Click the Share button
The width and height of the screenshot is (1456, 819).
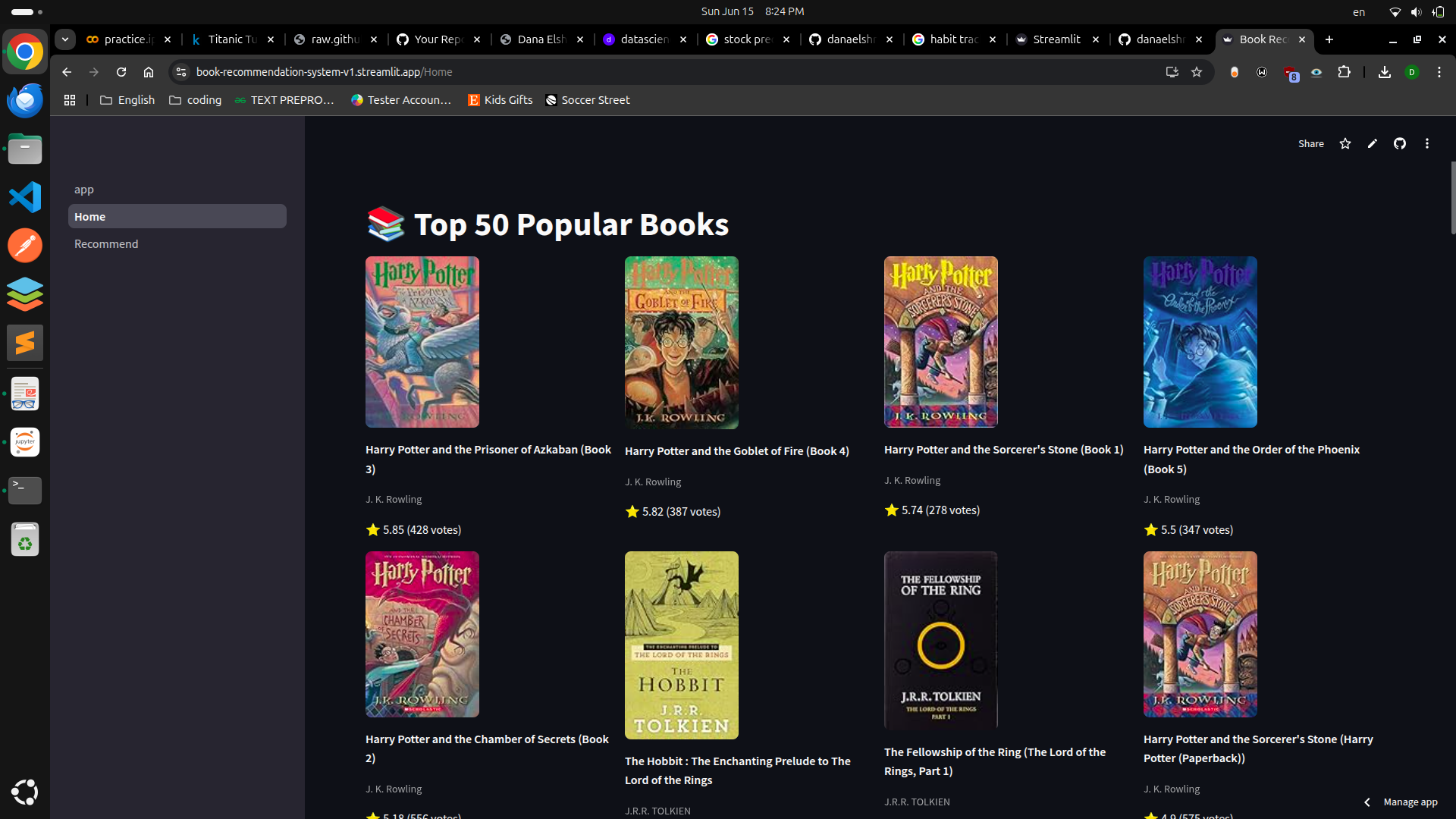[1310, 143]
